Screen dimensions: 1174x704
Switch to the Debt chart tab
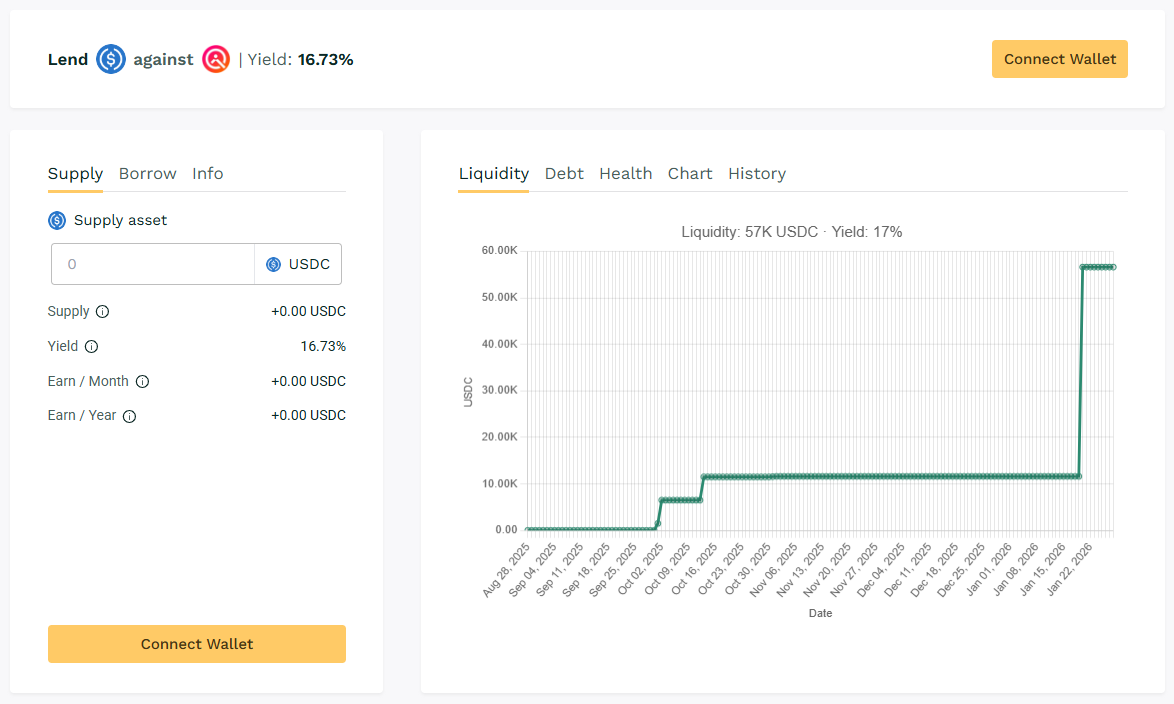tap(564, 174)
